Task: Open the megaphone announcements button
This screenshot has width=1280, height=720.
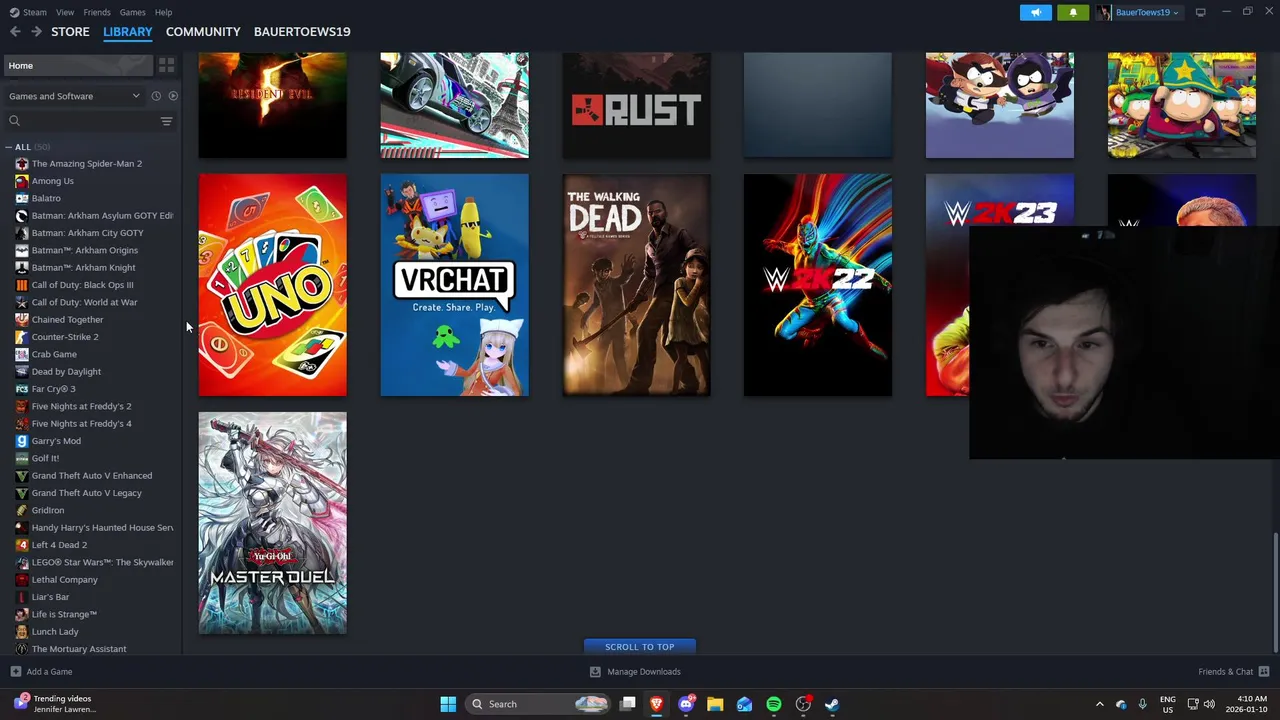Action: [x=1035, y=12]
